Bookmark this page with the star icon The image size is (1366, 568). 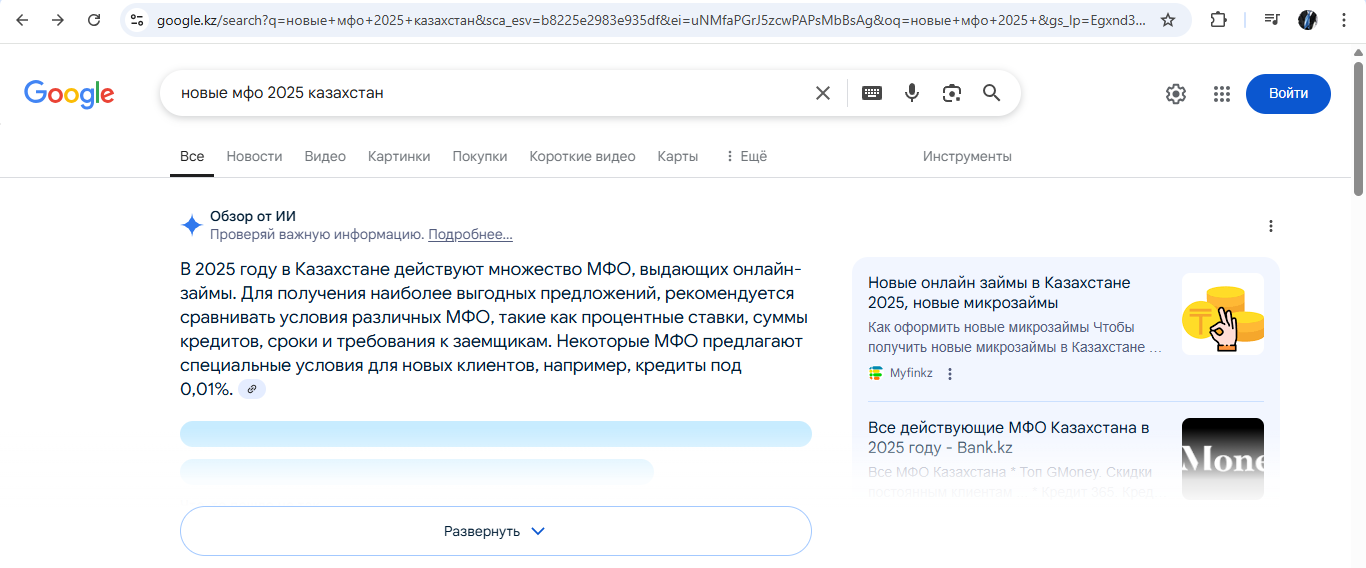pyautogui.click(x=1168, y=20)
